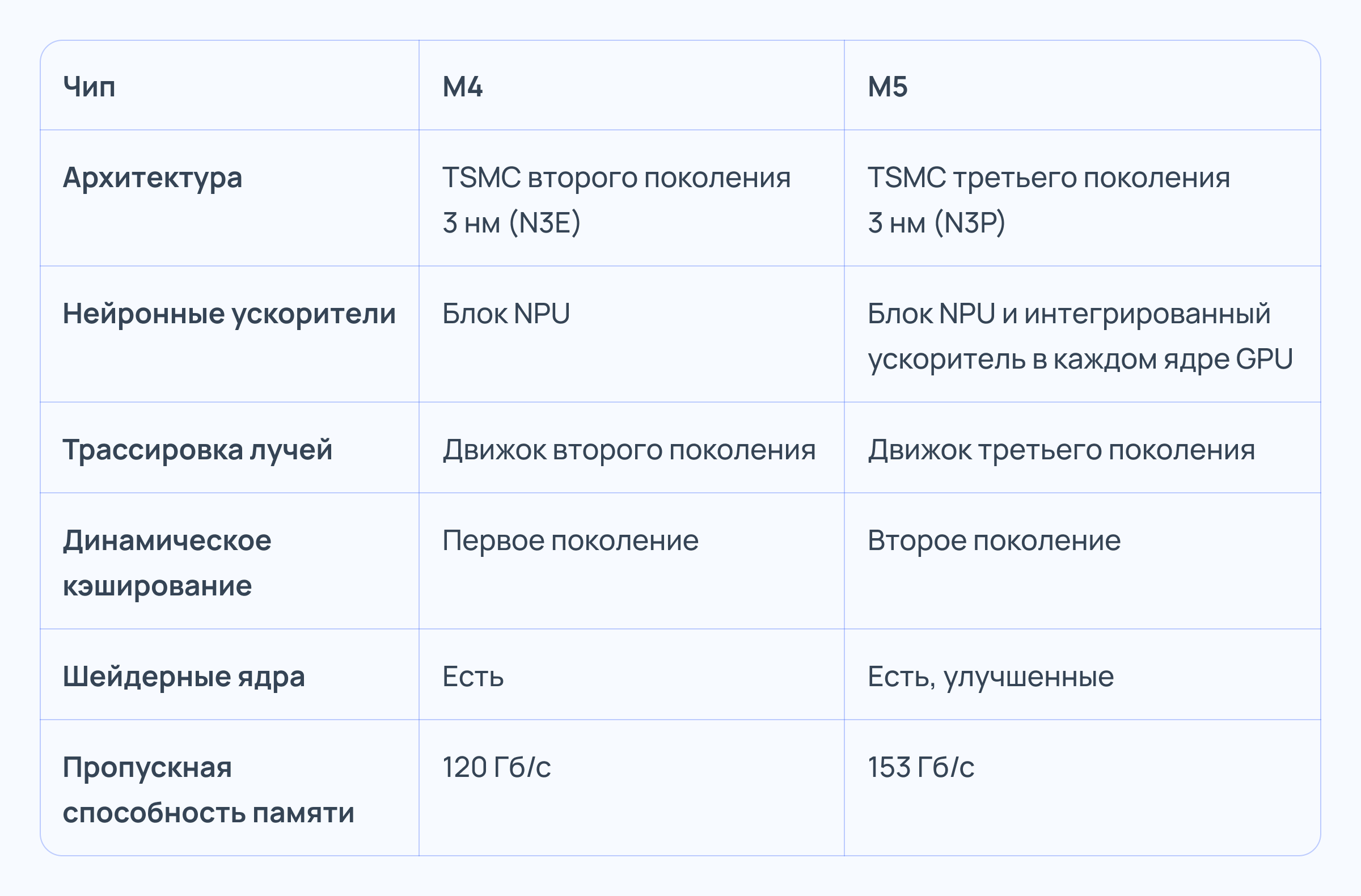Screen dimensions: 1361x896
Task: Click the "Движок третьего поколения" cell
Action: pyautogui.click(x=1062, y=450)
